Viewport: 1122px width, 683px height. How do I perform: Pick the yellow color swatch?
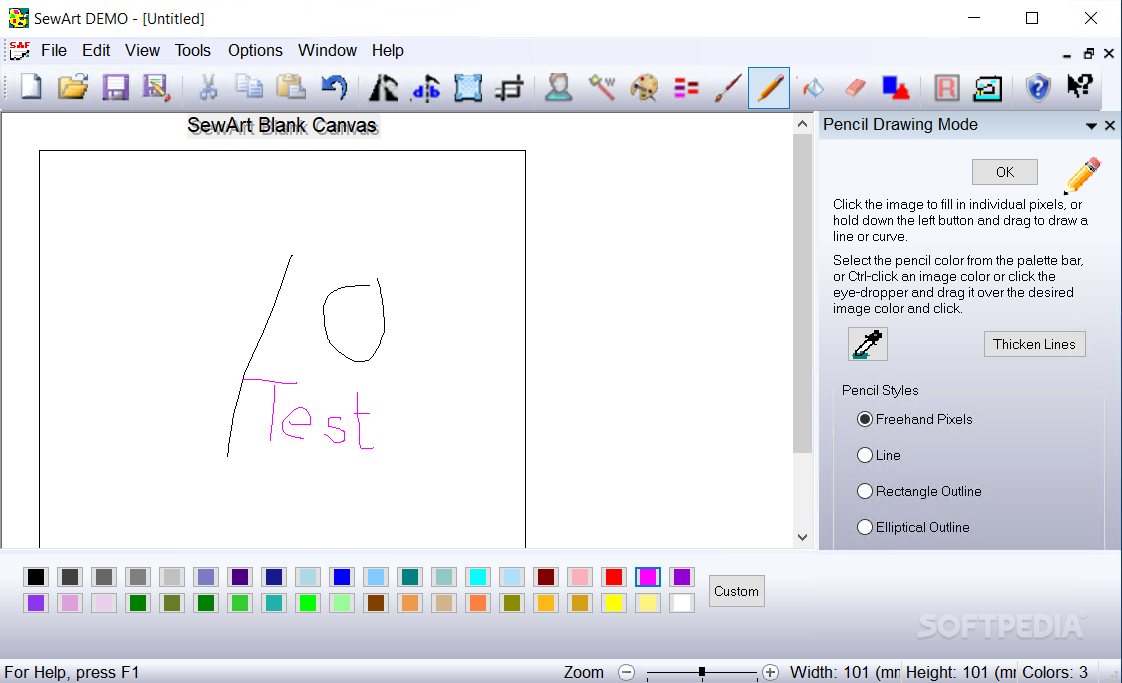(x=614, y=603)
